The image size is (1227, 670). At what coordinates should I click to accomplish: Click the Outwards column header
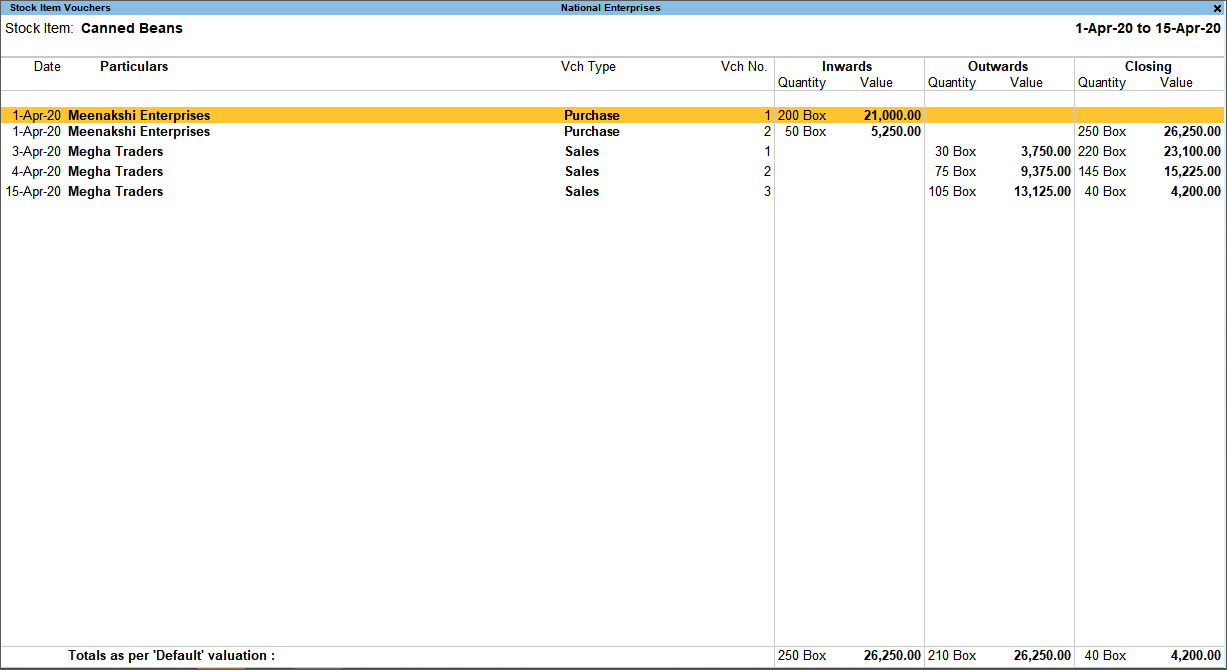click(x=998, y=67)
